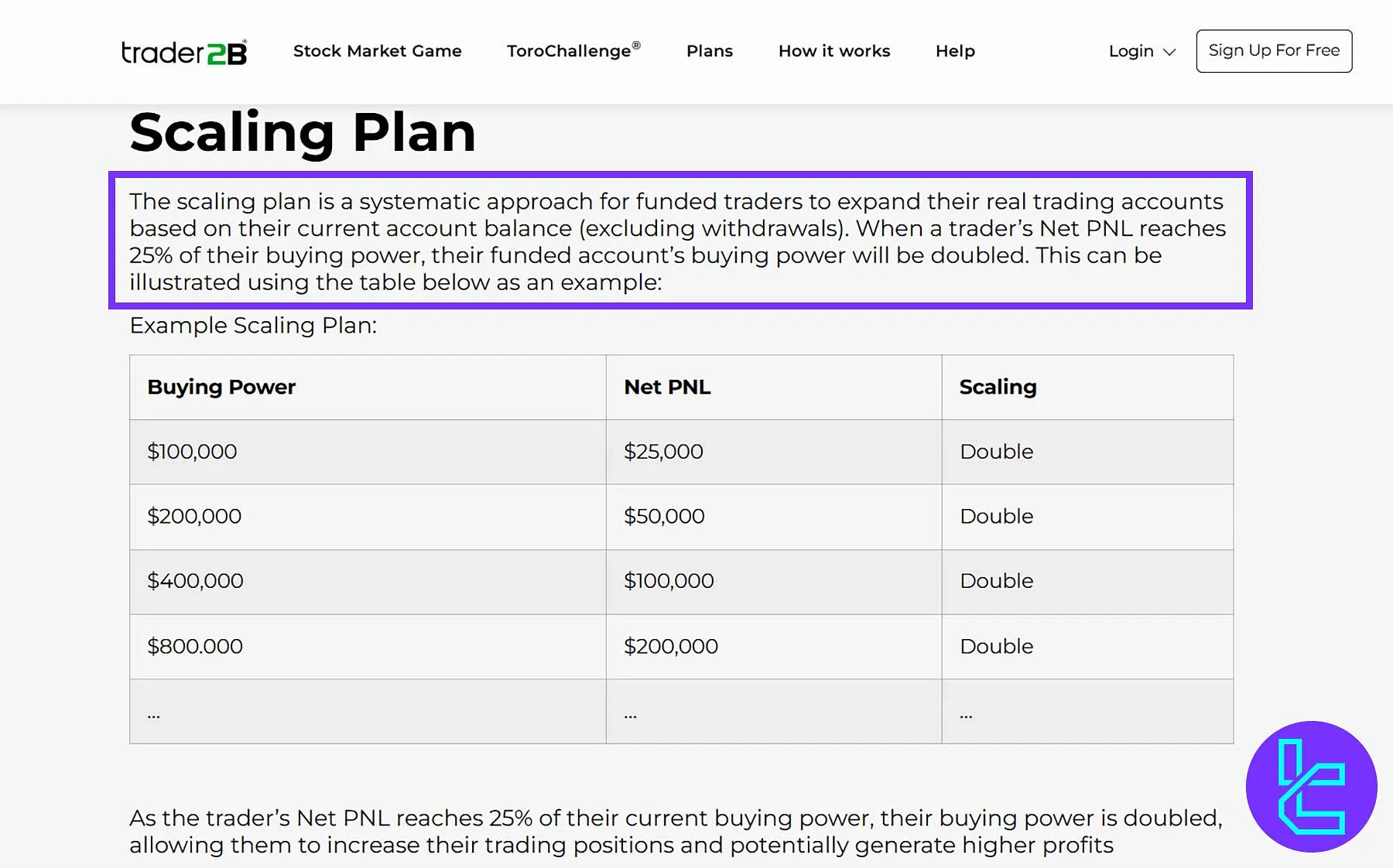The height and width of the screenshot is (868, 1393).
Task: Click the closing paragraph about doubled buying power
Action: 675,831
